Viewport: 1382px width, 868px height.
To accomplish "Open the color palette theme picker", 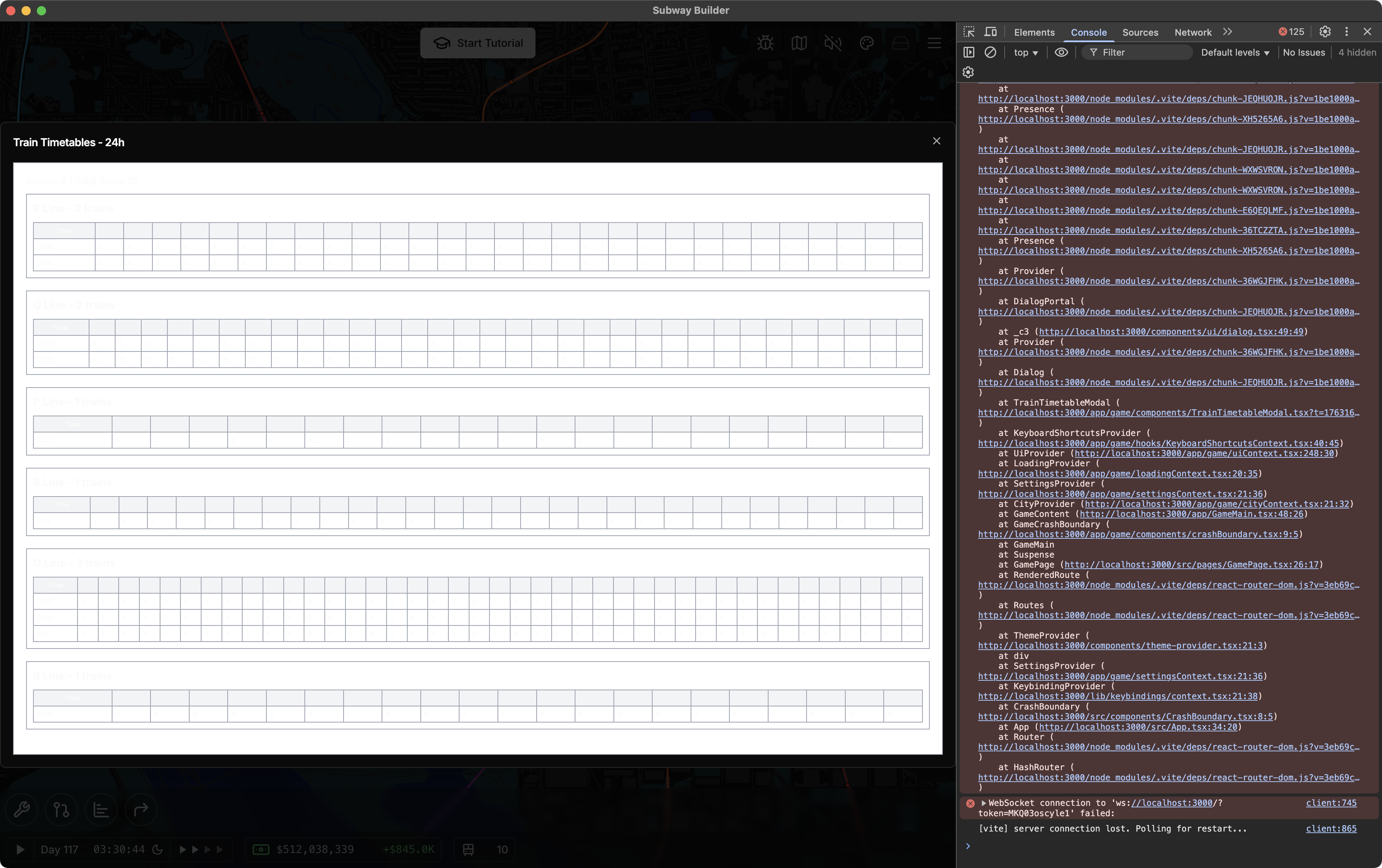I will point(866,43).
